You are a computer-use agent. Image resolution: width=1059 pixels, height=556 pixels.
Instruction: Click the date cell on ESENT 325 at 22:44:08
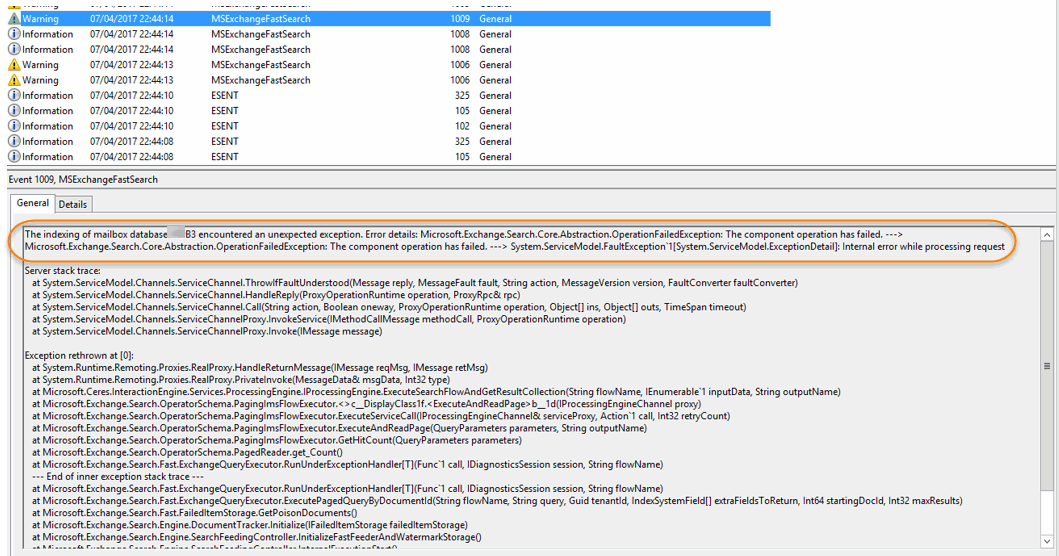[132, 141]
